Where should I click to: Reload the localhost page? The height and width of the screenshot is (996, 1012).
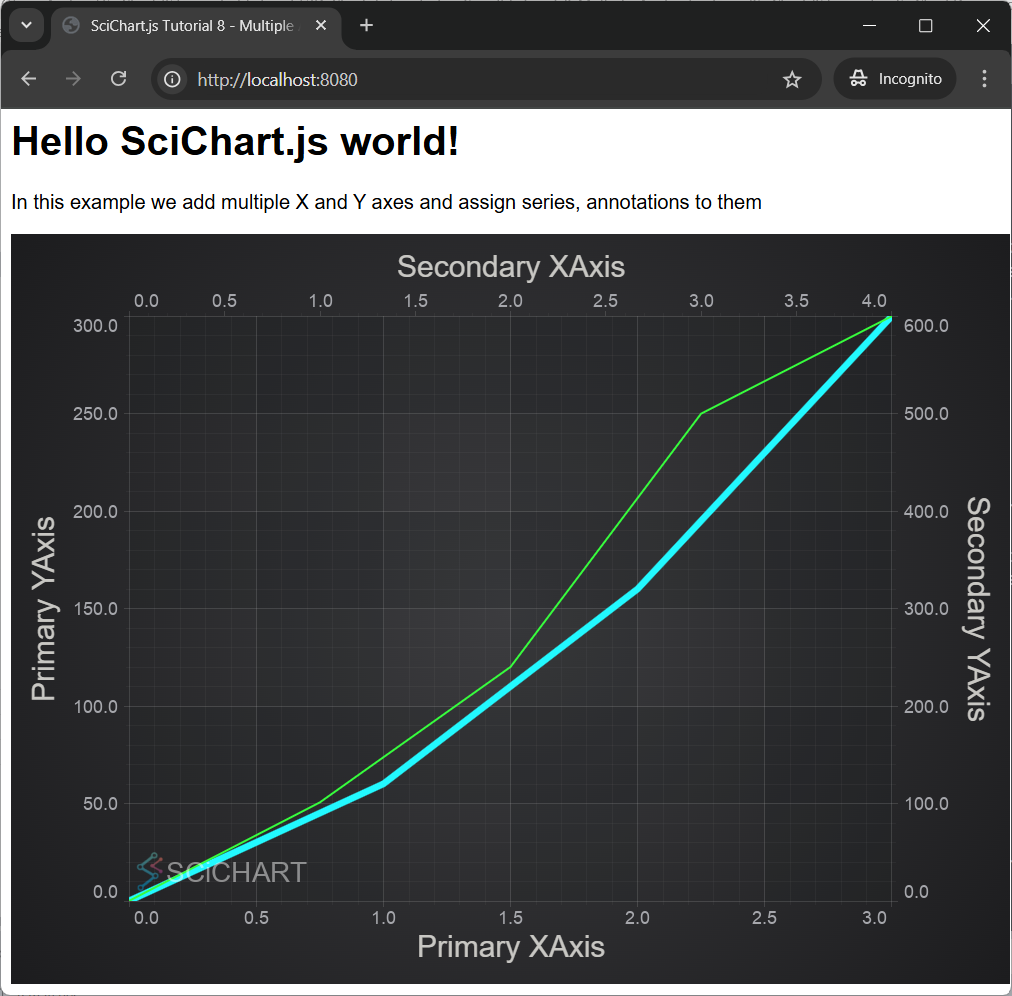pyautogui.click(x=118, y=79)
